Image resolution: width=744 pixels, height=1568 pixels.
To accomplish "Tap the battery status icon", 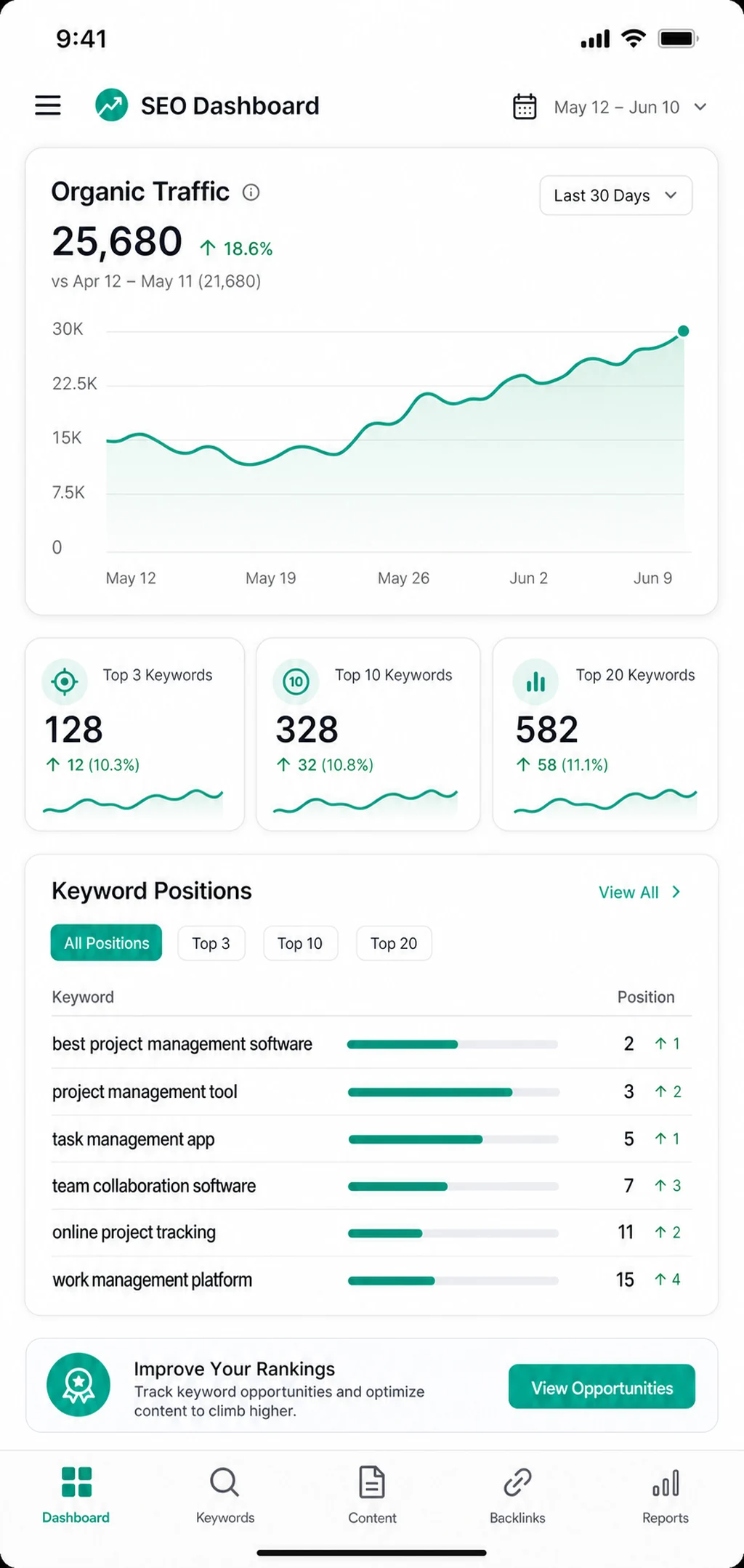I will (x=678, y=39).
